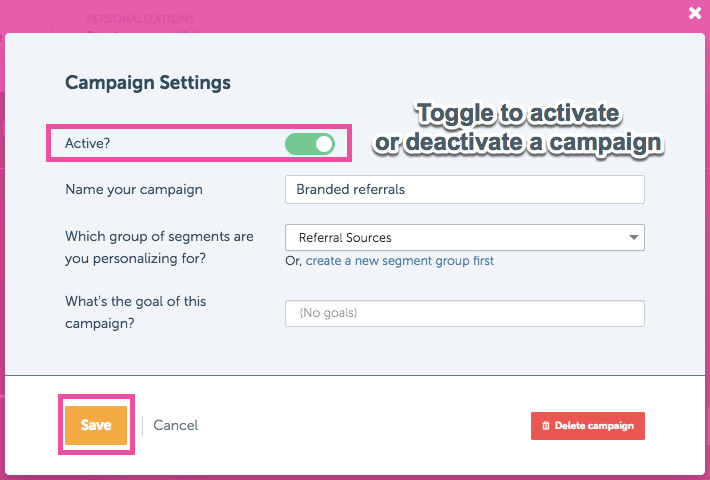
Task: Click the Active? label text
Action: click(x=87, y=144)
